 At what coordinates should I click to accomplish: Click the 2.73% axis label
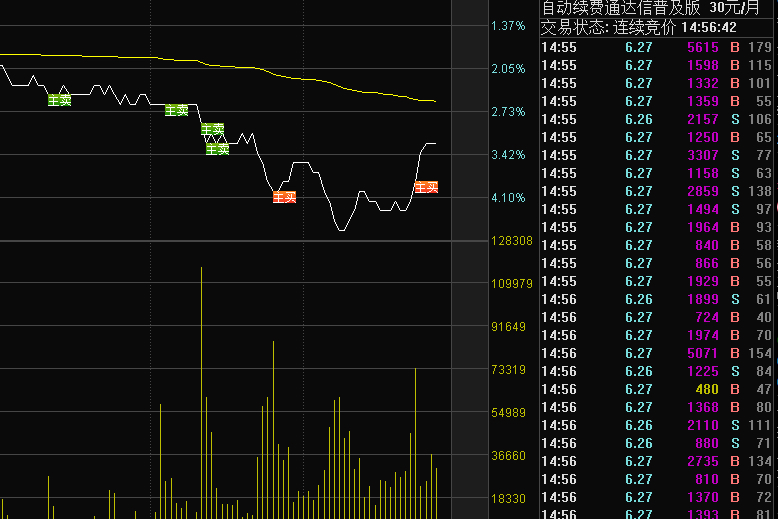coord(508,112)
